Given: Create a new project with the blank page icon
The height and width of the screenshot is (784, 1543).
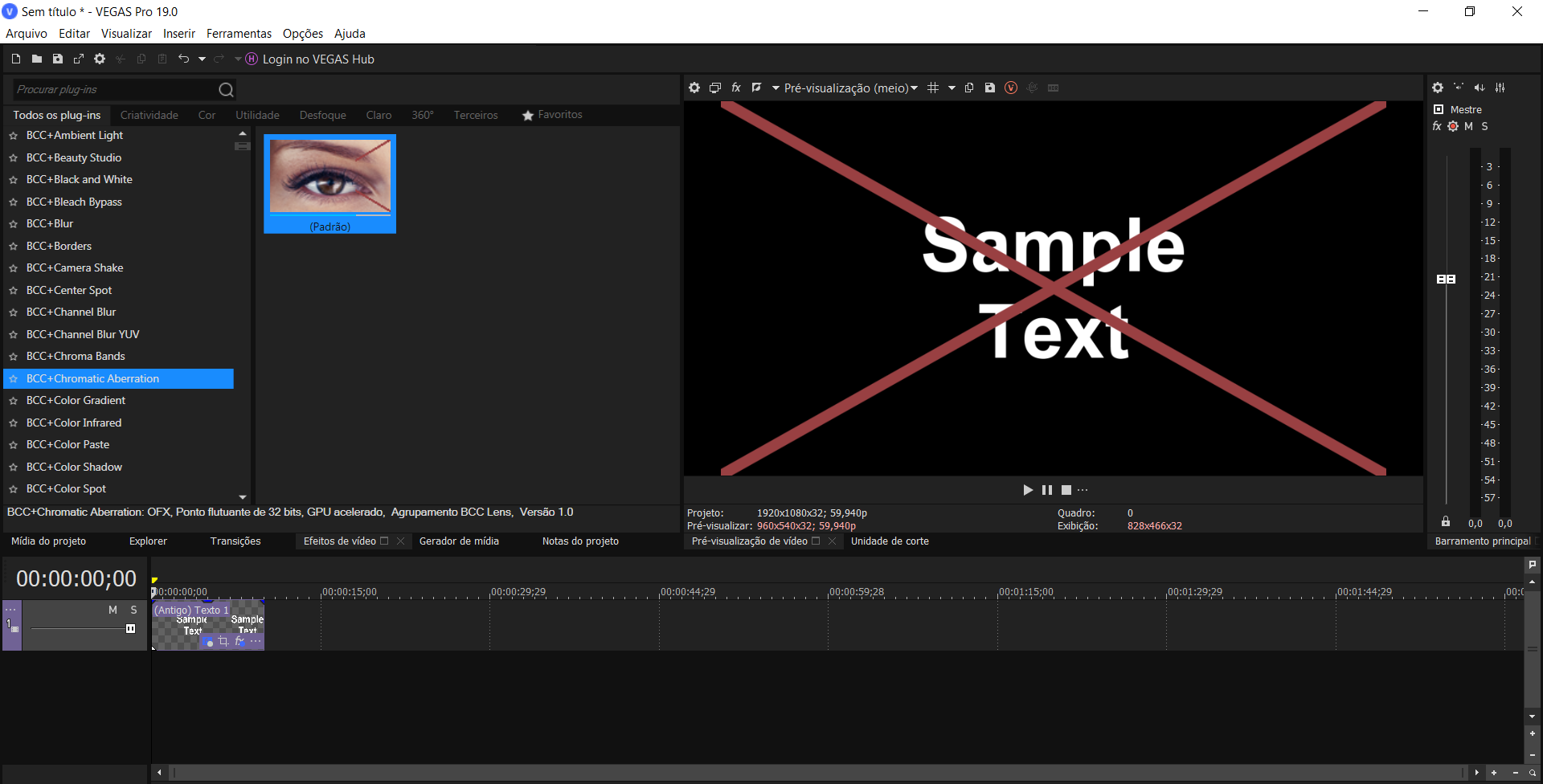Looking at the screenshot, I should [x=15, y=59].
